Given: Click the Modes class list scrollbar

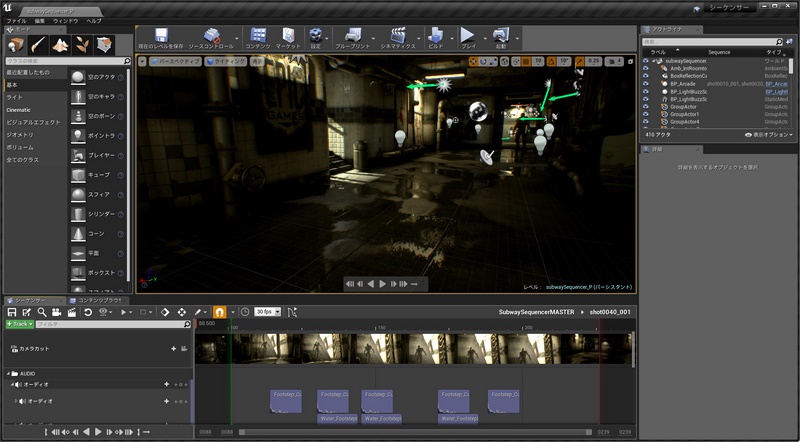Looking at the screenshot, I should coord(129,174).
